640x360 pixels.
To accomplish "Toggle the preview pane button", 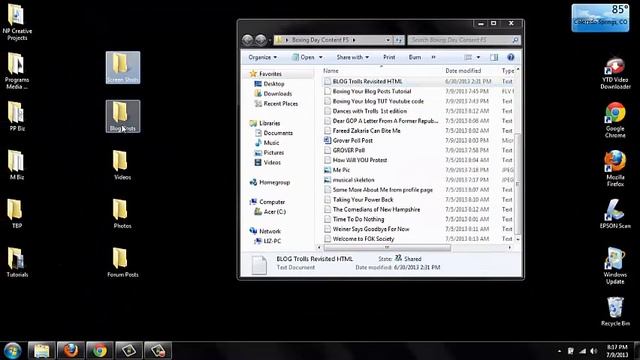I will point(494,58).
